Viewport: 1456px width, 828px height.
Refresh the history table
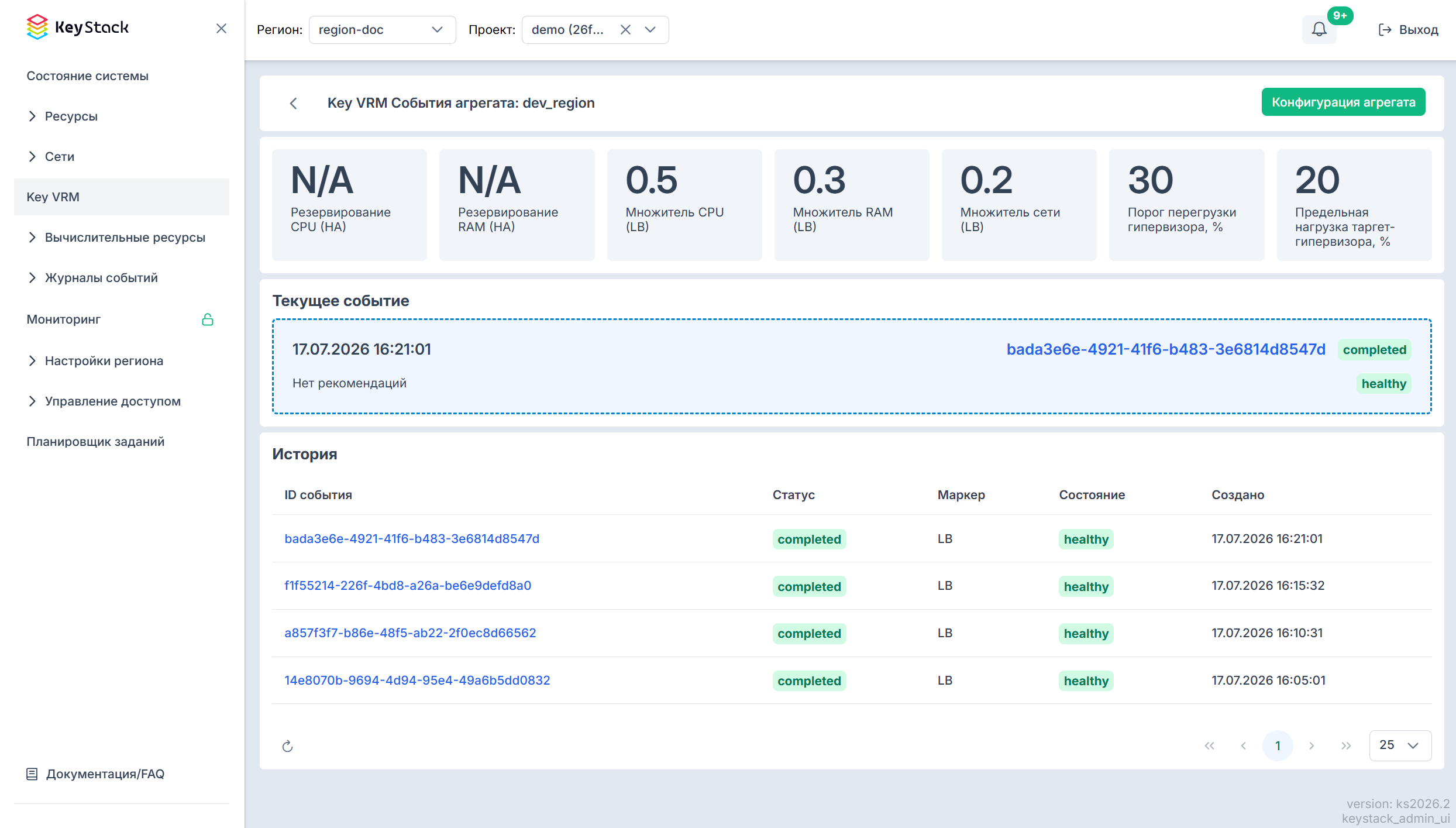(x=287, y=746)
